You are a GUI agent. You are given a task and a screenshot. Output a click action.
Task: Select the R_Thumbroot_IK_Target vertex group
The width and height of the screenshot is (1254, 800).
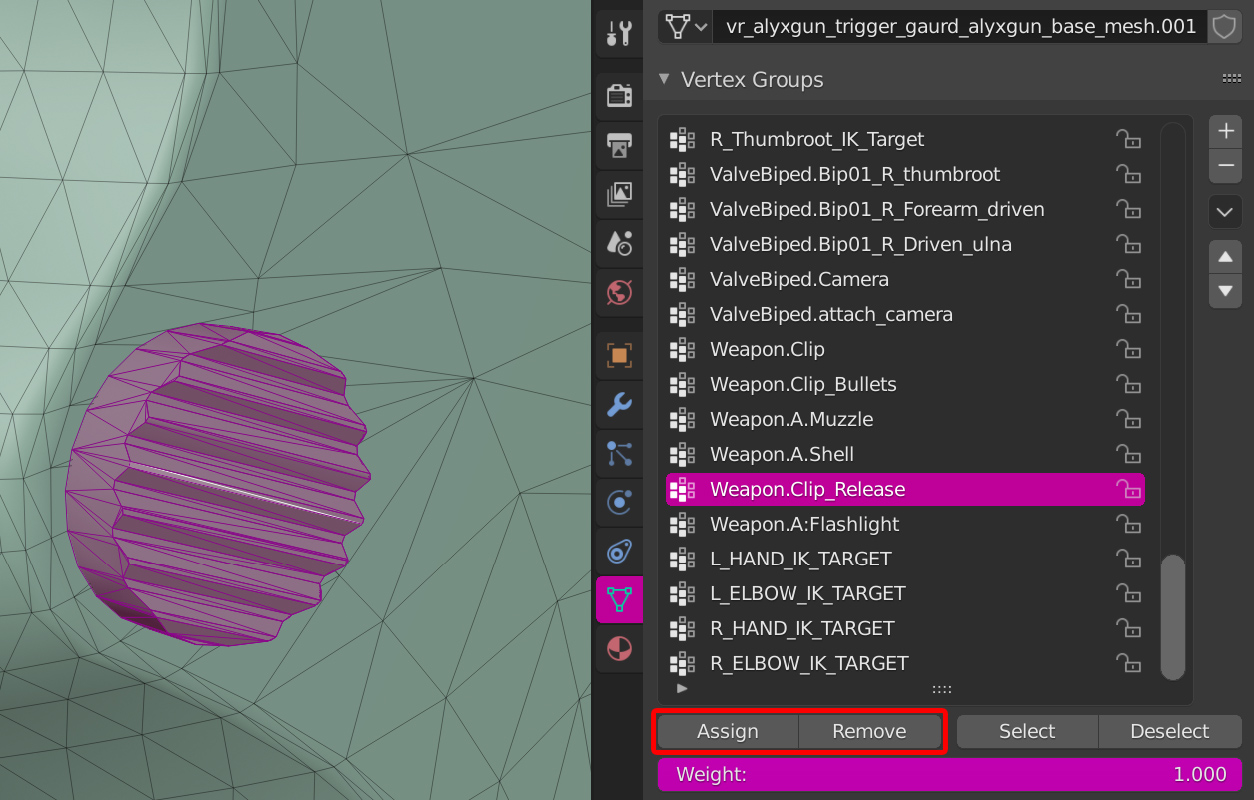pyautogui.click(x=906, y=139)
